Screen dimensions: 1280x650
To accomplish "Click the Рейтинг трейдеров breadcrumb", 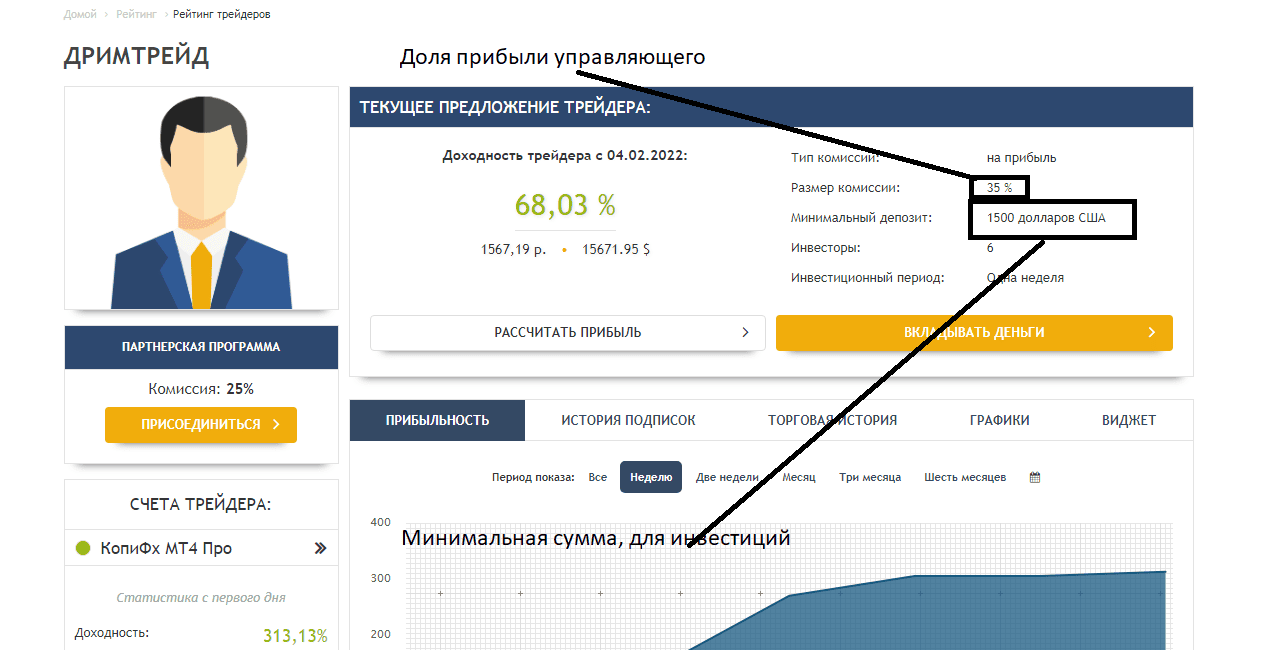I will click(x=221, y=15).
